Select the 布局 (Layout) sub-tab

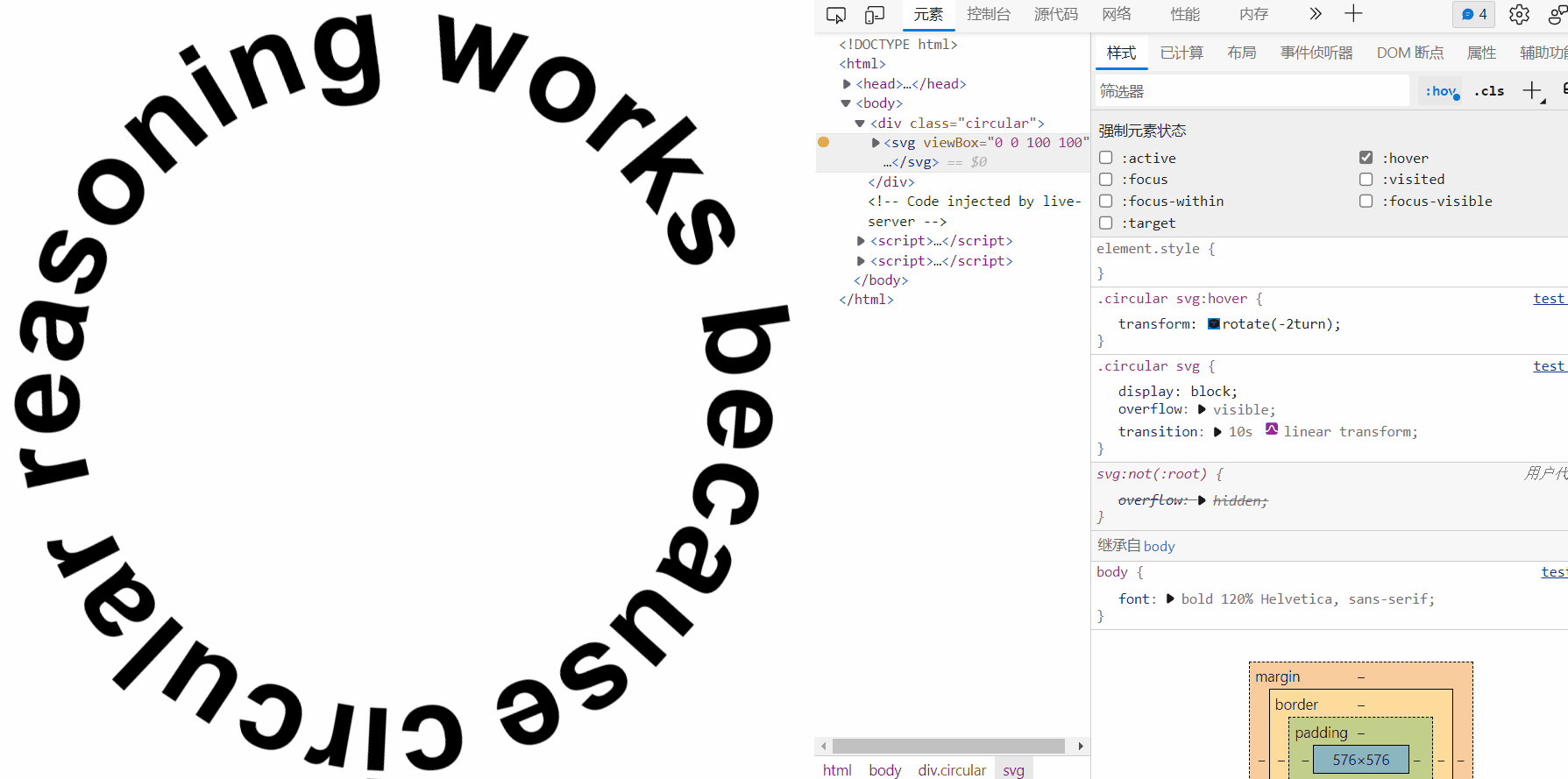tap(1241, 53)
